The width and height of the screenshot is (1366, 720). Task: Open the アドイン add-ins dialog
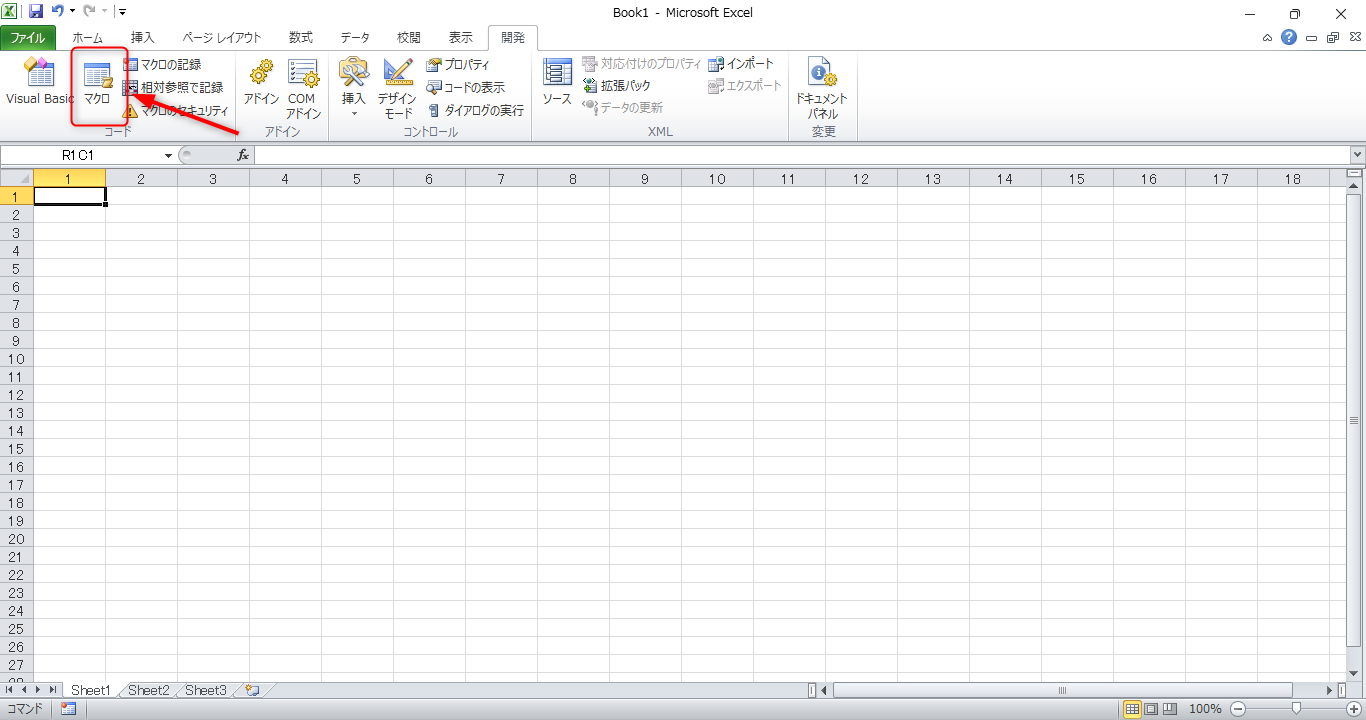261,82
